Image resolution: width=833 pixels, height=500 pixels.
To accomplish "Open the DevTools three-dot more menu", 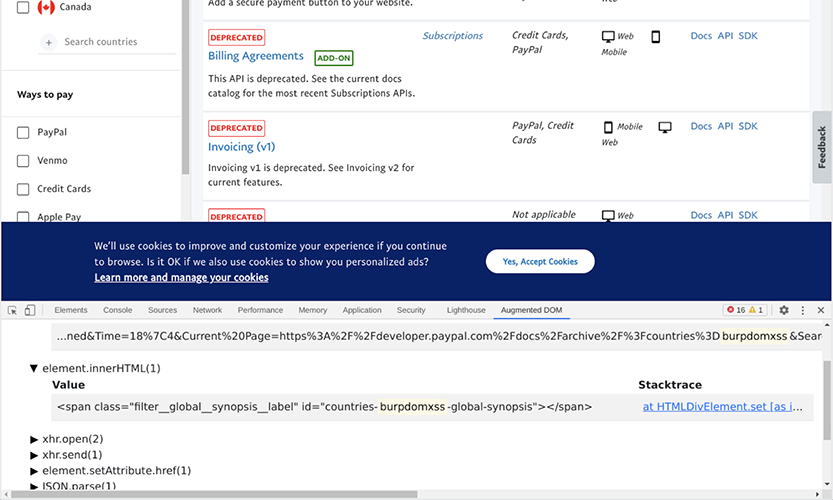I will pos(803,310).
